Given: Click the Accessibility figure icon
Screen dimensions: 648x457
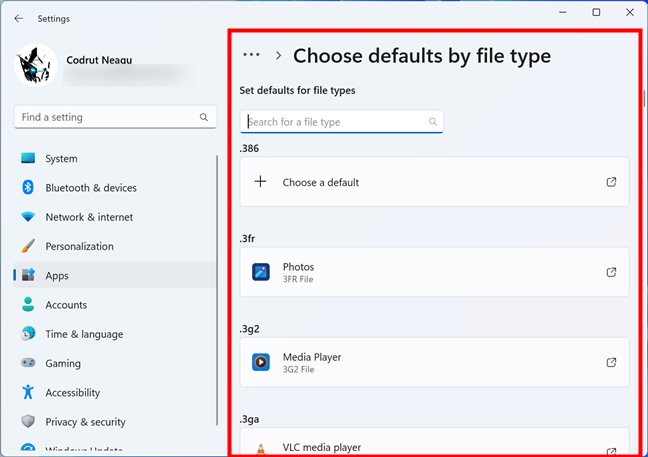Looking at the screenshot, I should [28, 393].
